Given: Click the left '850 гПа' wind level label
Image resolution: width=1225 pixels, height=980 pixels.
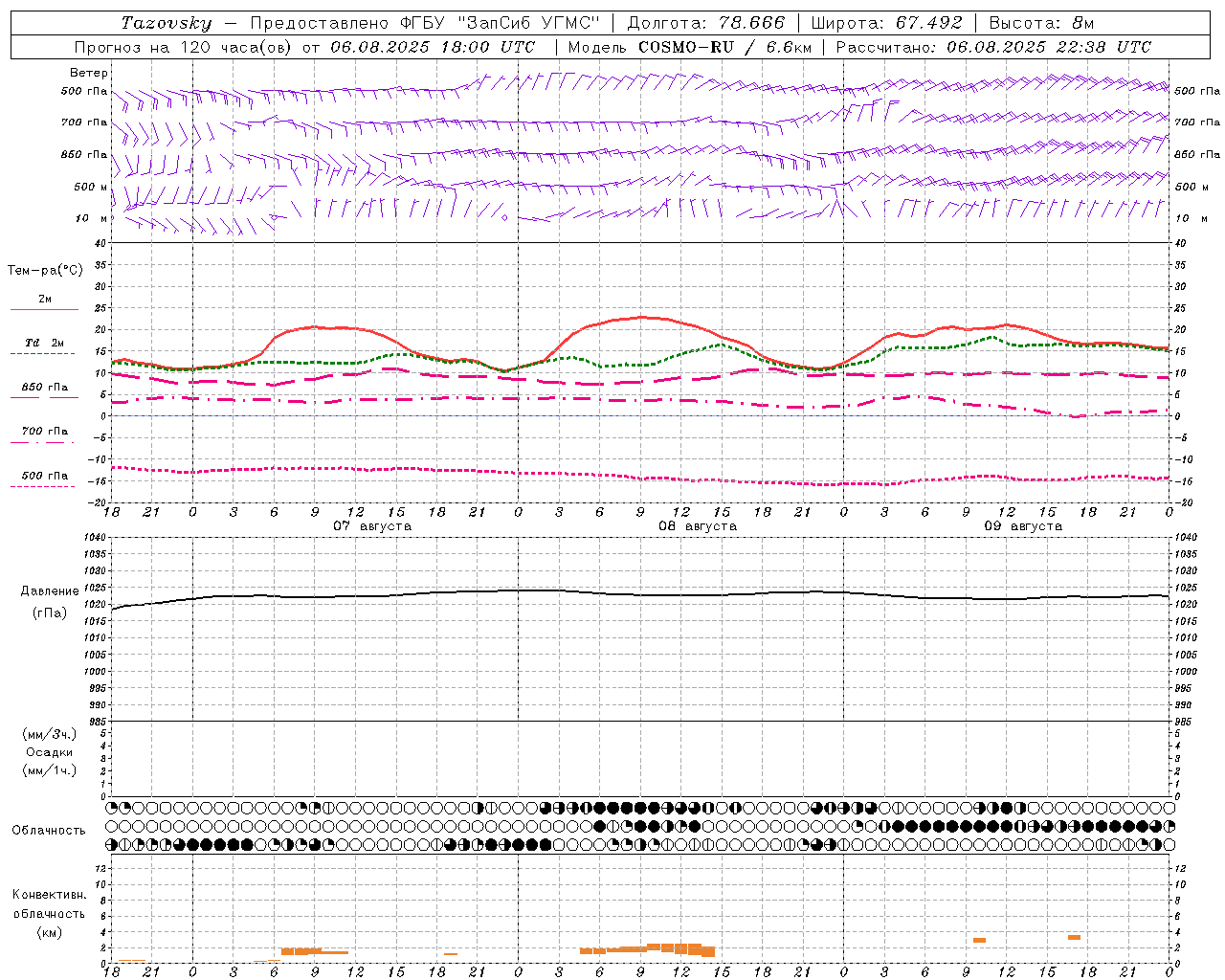Looking at the screenshot, I should pyautogui.click(x=84, y=154).
